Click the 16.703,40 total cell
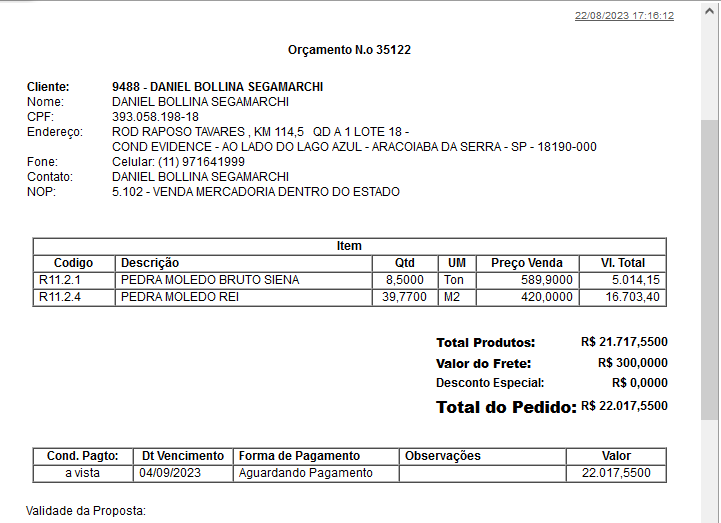 tap(632, 297)
